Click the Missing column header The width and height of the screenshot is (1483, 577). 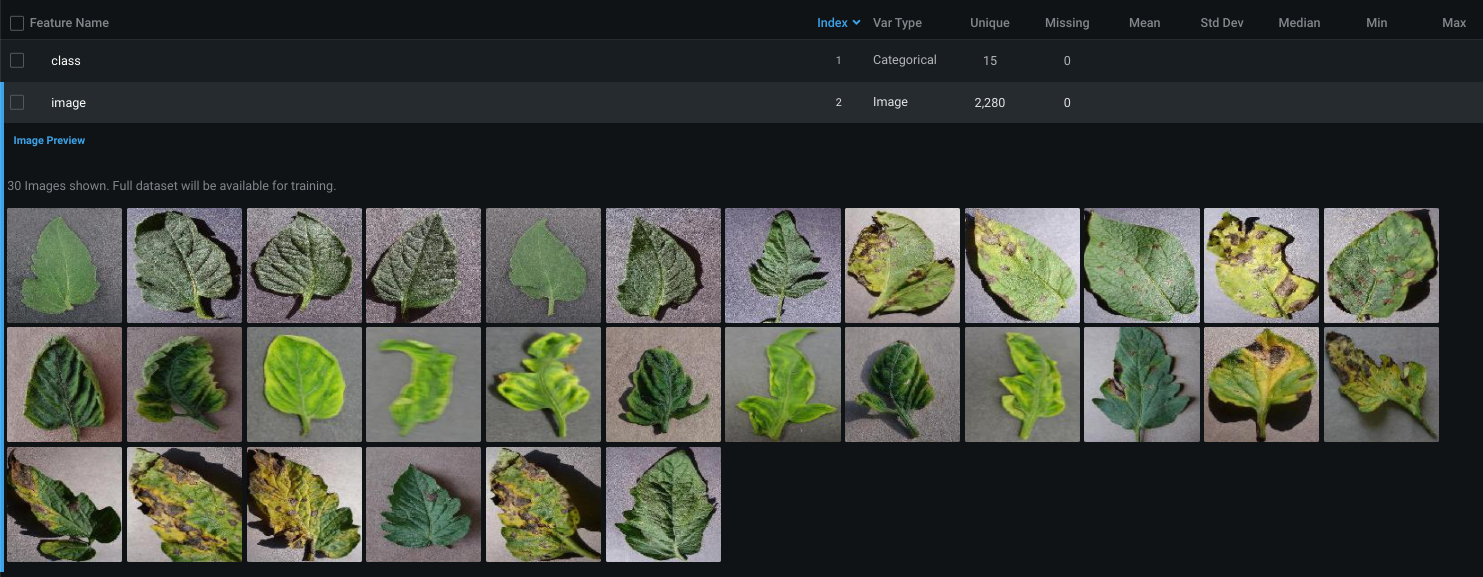[1066, 23]
